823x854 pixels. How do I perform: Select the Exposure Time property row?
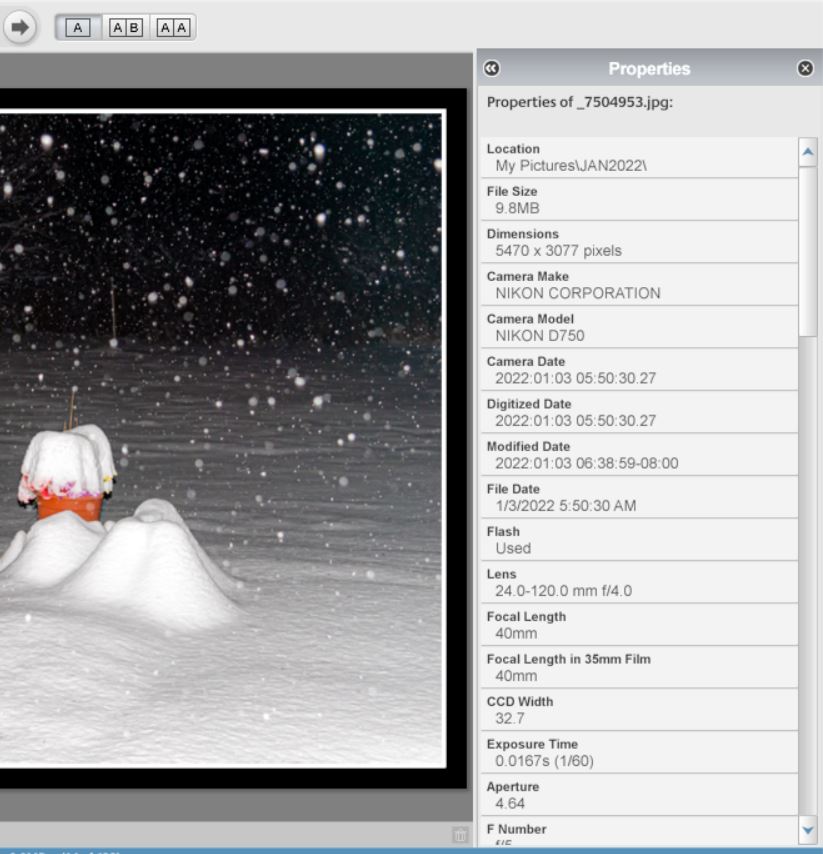tap(638, 752)
